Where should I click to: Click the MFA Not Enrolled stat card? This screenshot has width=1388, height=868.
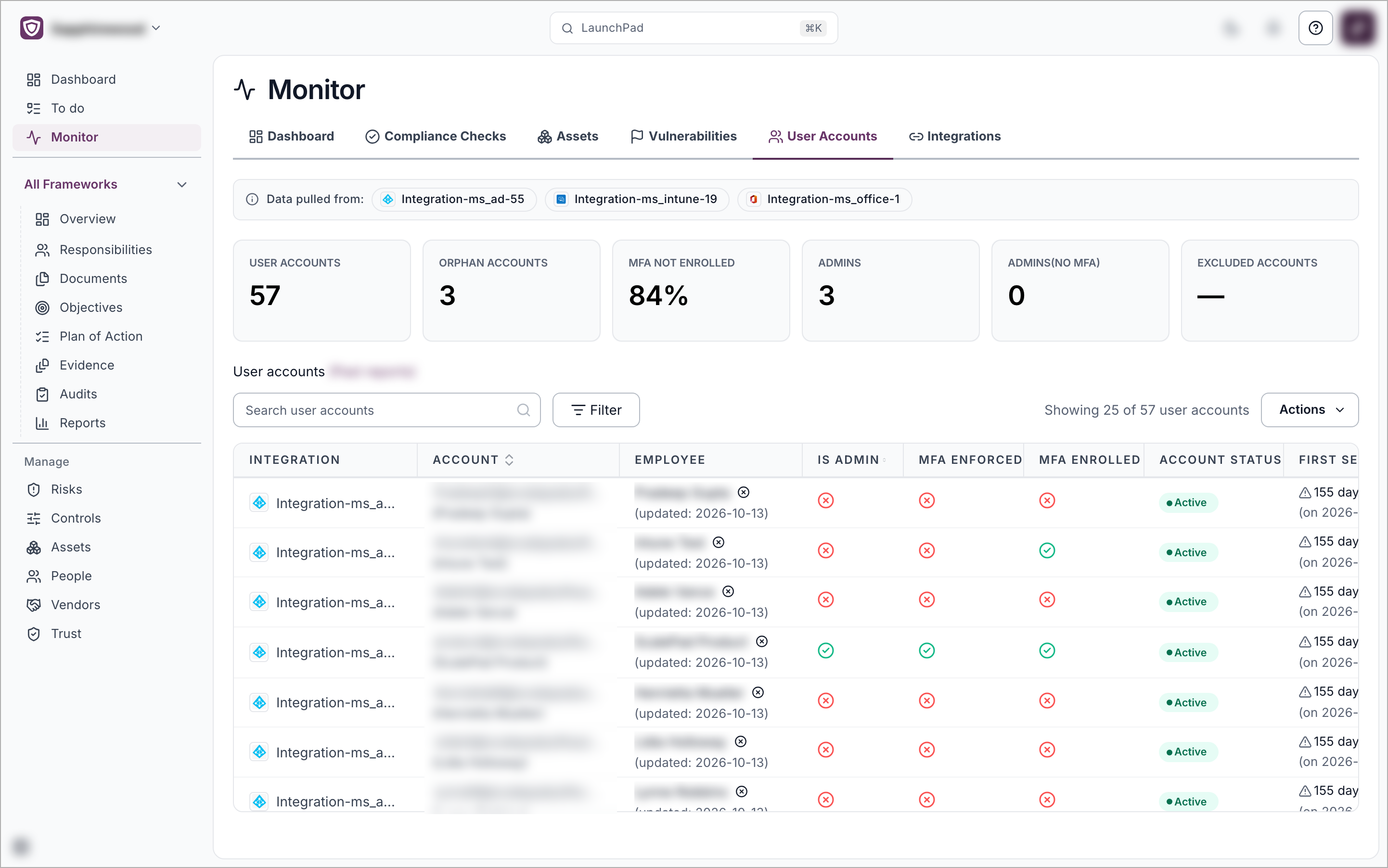701,291
